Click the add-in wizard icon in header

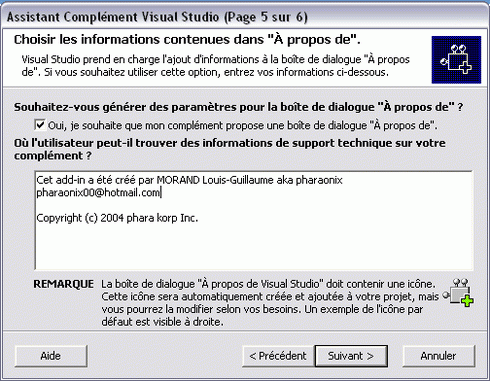pos(456,60)
